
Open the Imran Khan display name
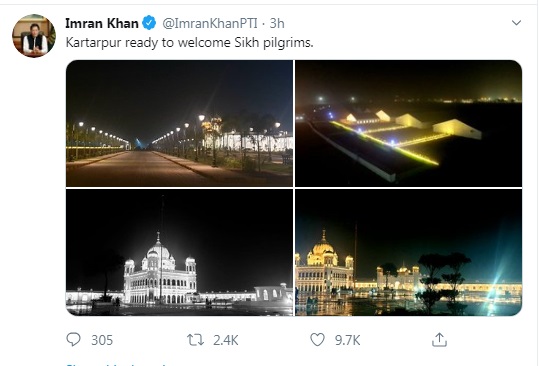click(x=102, y=23)
